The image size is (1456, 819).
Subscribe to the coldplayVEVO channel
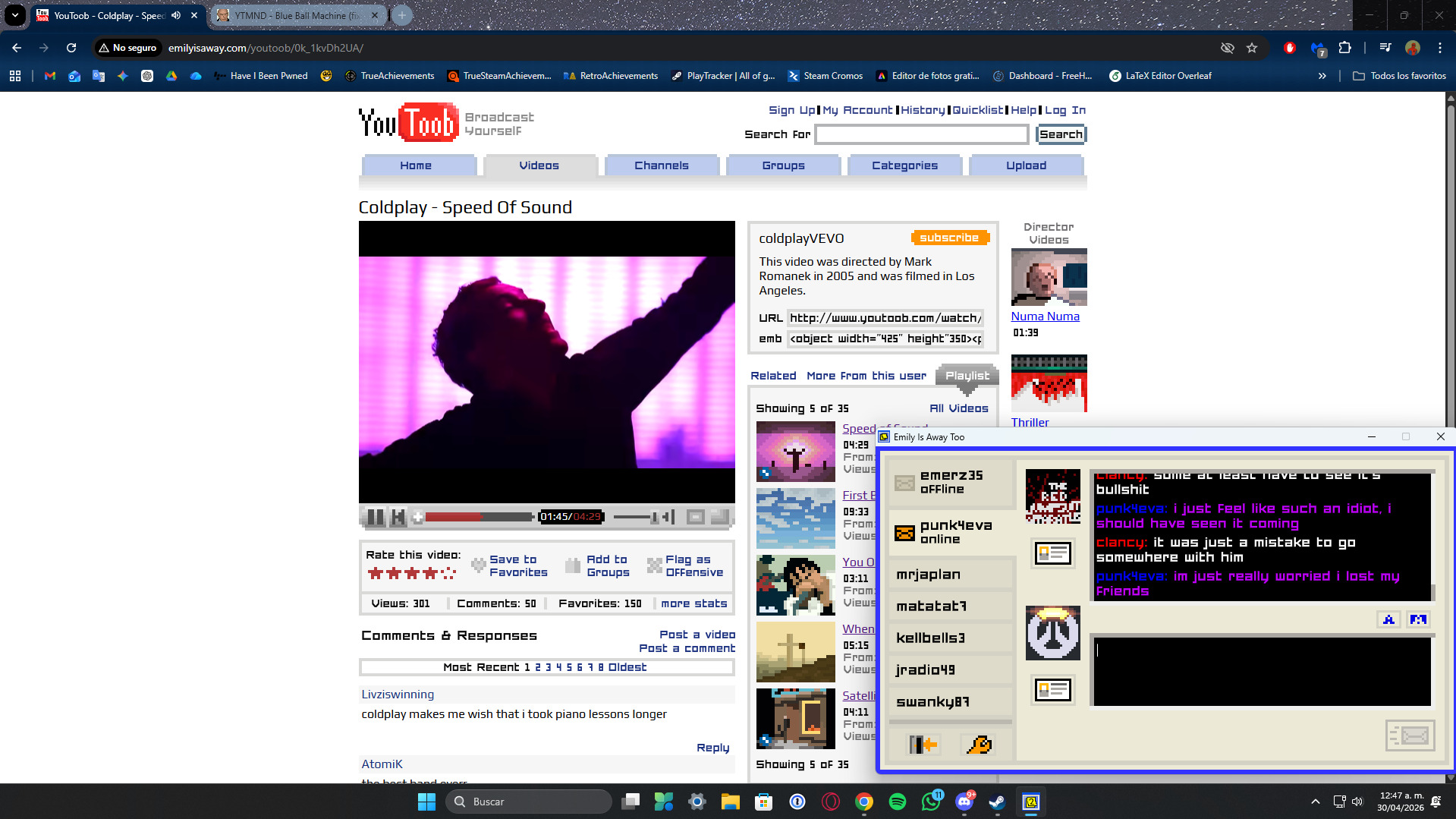949,238
